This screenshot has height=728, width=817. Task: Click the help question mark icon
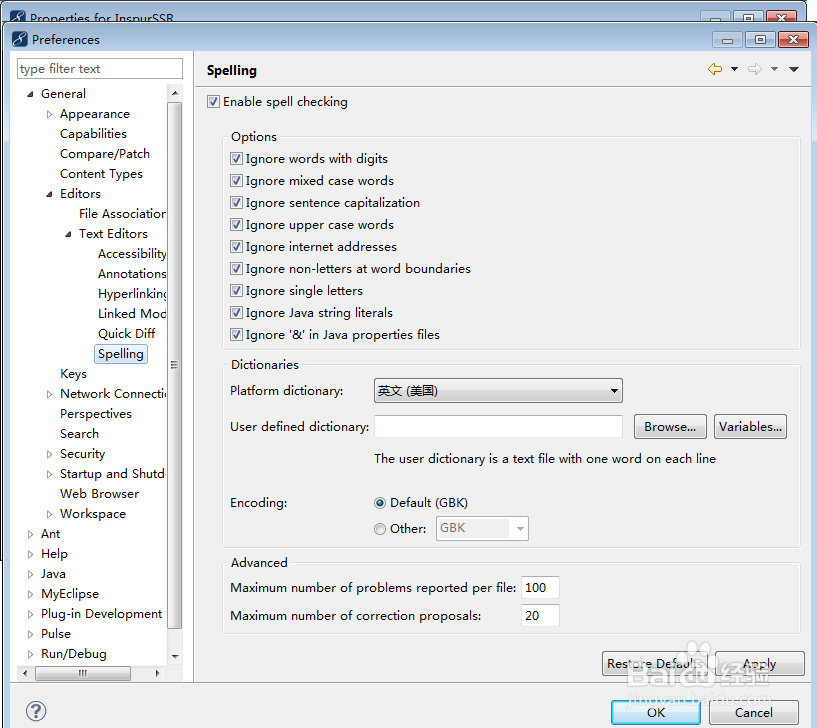click(x=36, y=711)
